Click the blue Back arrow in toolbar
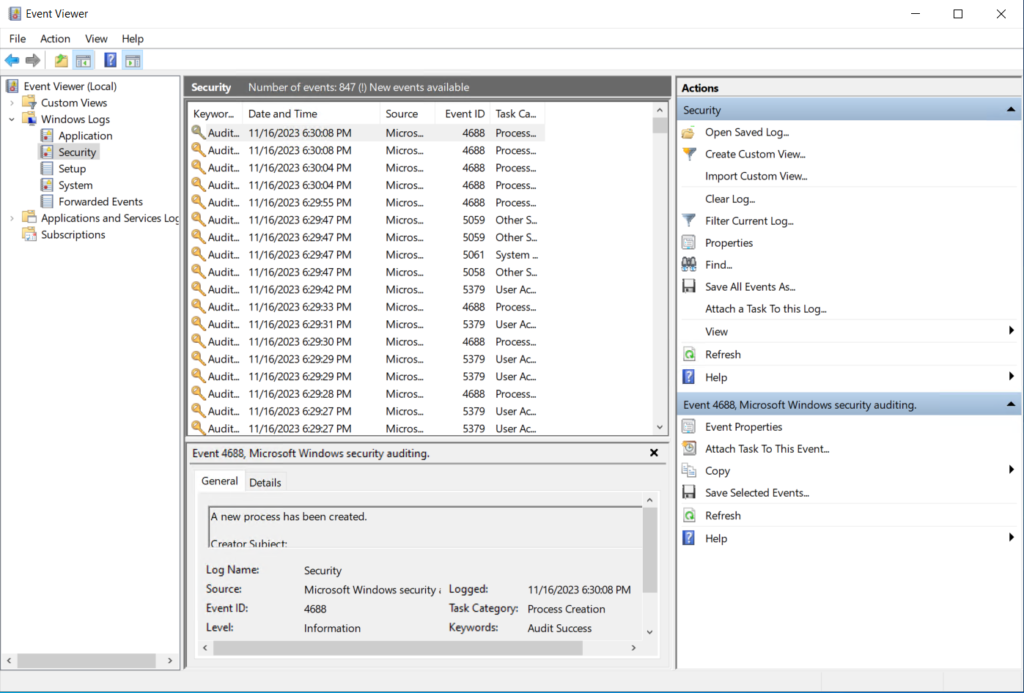 (x=12, y=61)
